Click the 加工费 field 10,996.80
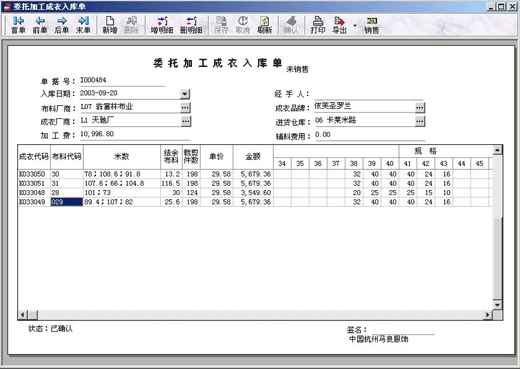520x369 pixels. pyautogui.click(x=135, y=134)
